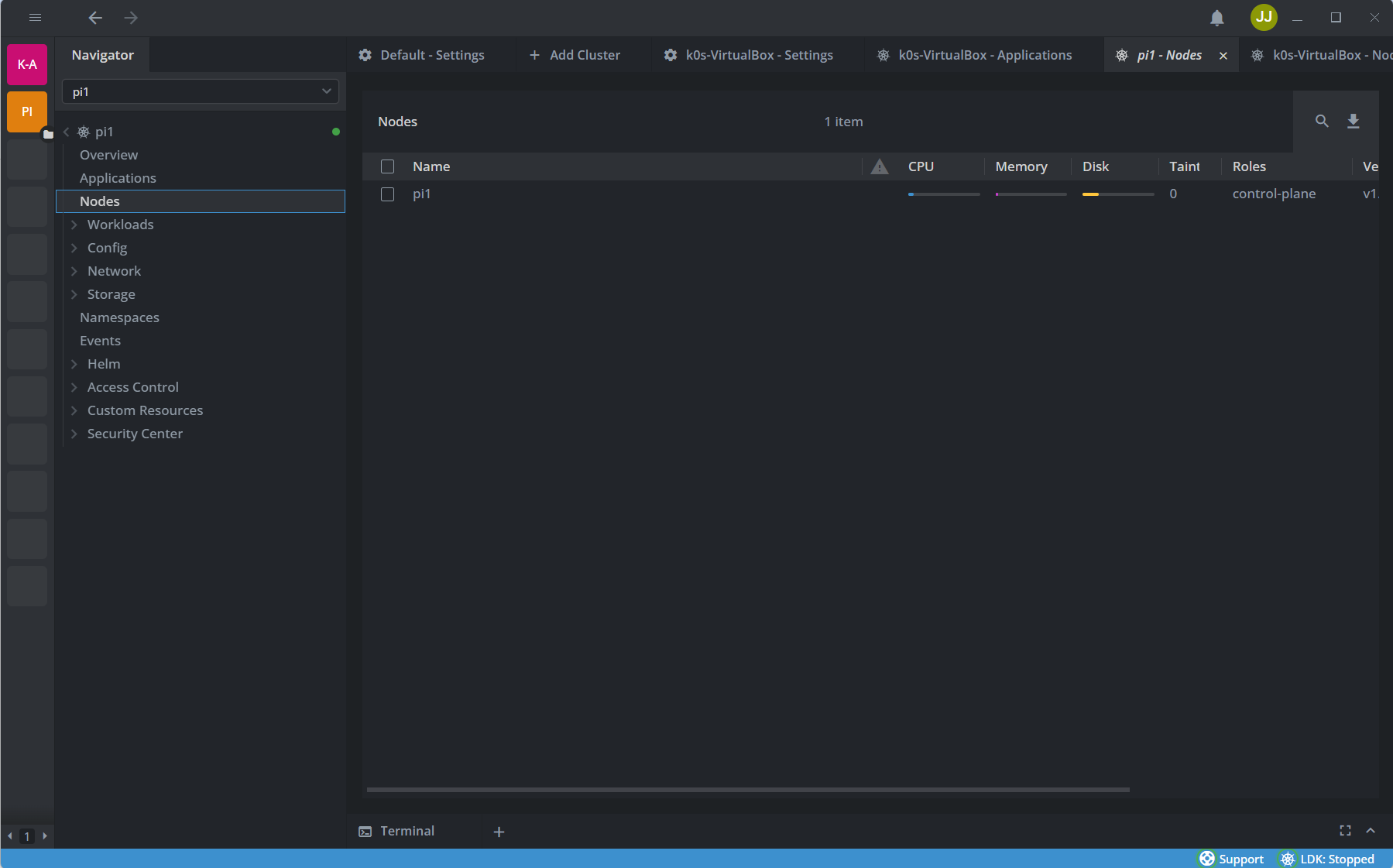The height and width of the screenshot is (868, 1393).
Task: Check the pi1 node row checkbox
Action: click(387, 194)
